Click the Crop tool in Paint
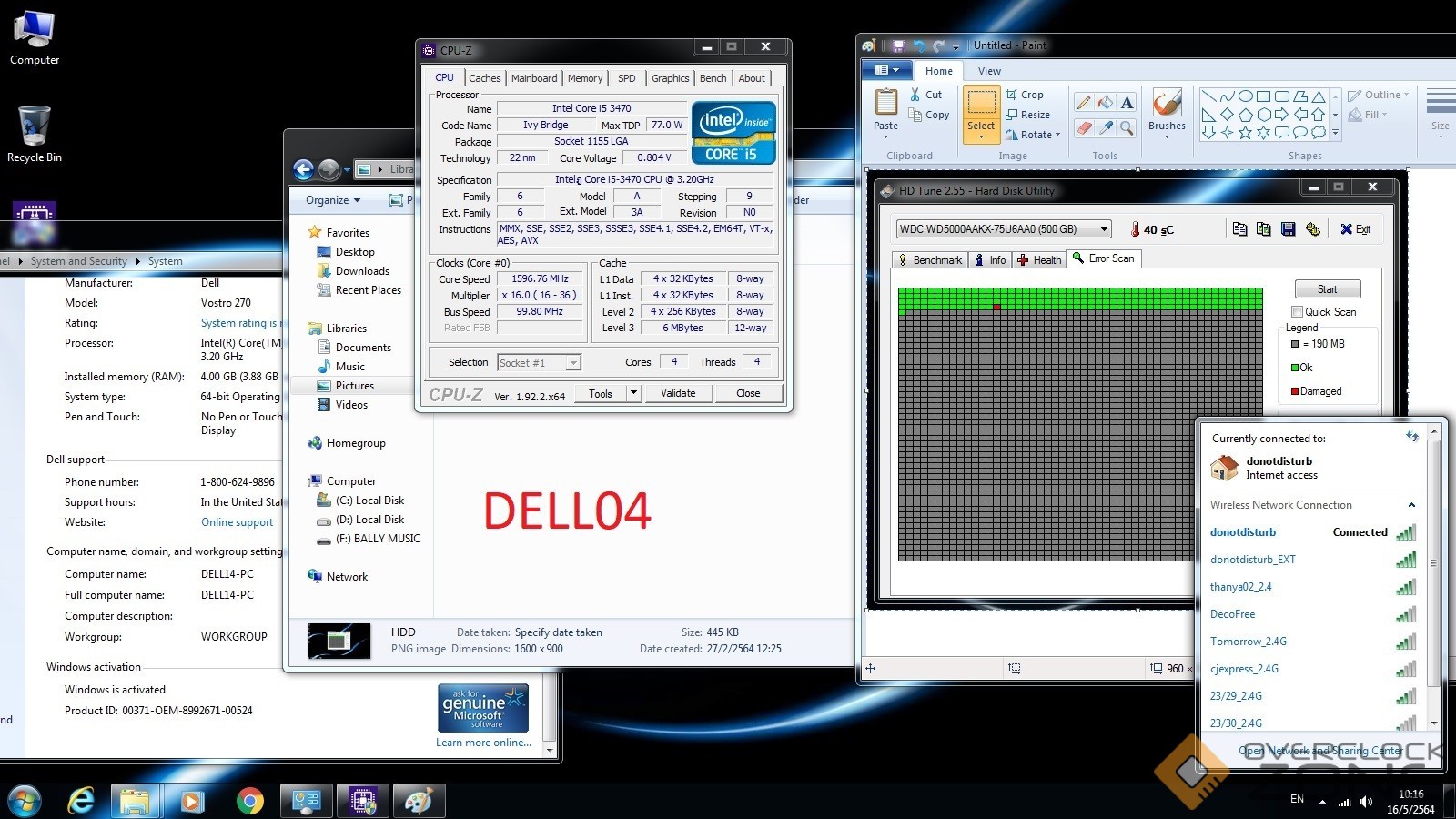Viewport: 1456px width, 819px height. coord(1025,95)
